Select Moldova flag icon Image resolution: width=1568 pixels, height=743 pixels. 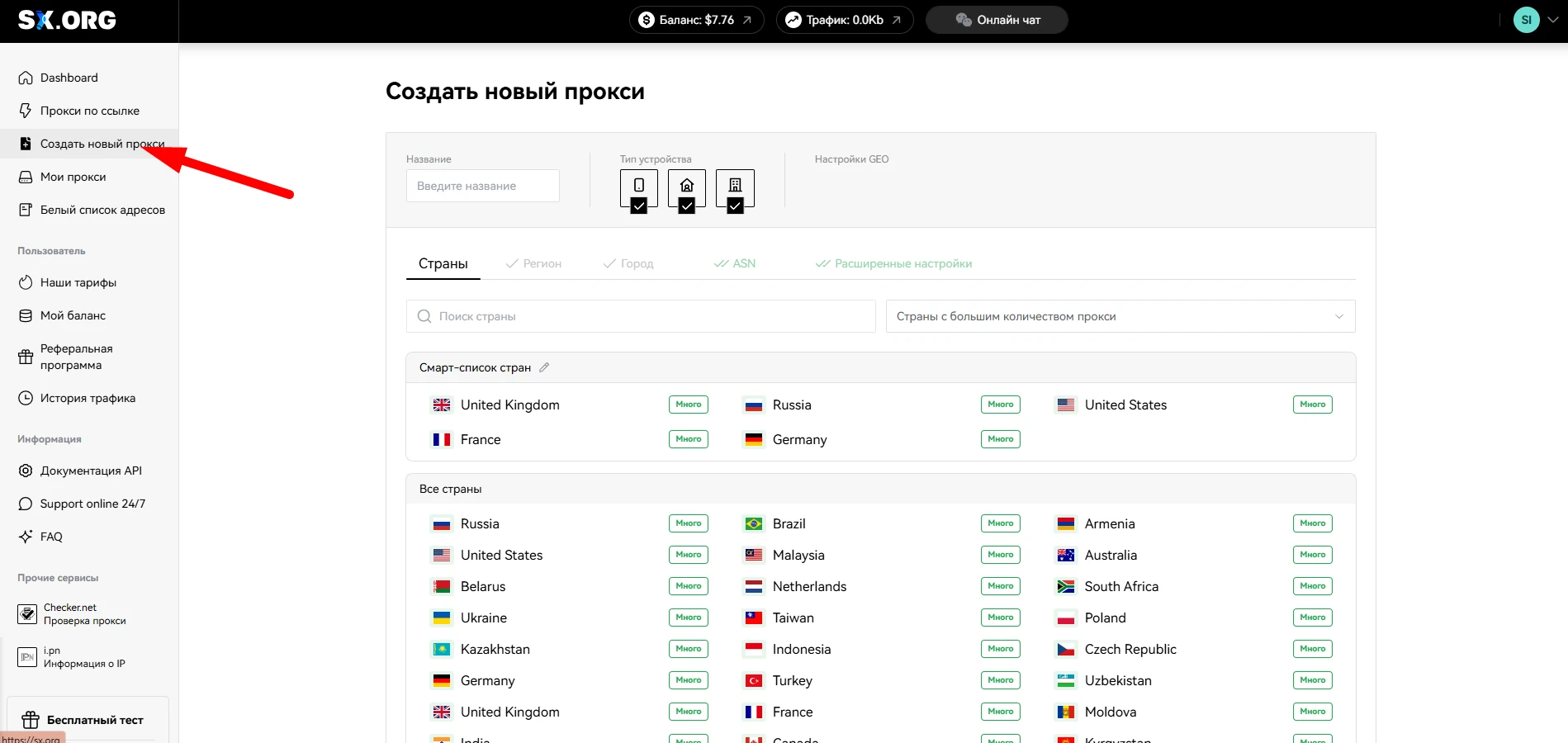[1066, 712]
